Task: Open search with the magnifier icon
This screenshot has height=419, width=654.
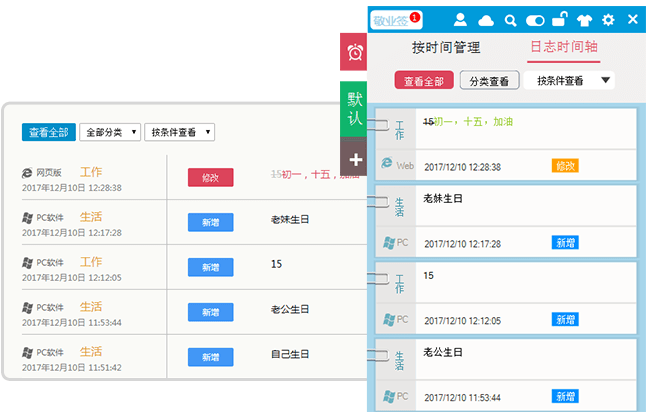Action: (510, 20)
